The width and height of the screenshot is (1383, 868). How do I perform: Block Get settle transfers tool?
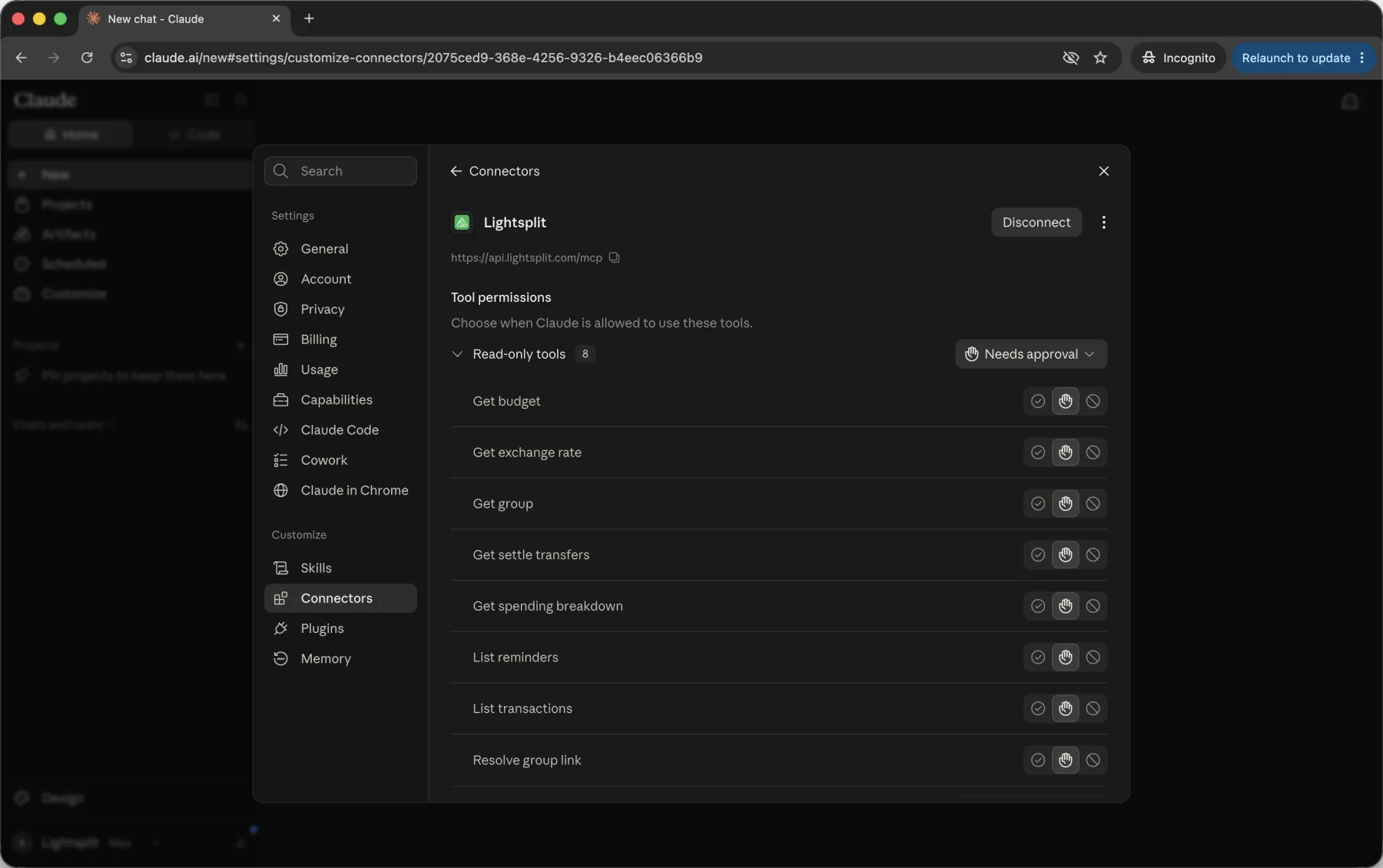[x=1093, y=555]
